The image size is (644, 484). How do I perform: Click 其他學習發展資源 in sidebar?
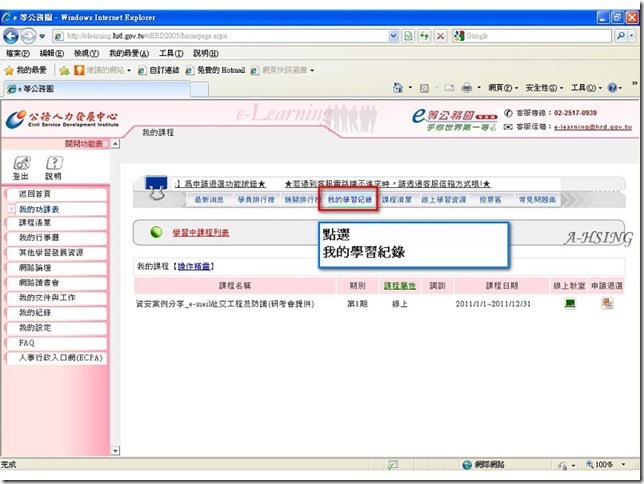pos(57,253)
